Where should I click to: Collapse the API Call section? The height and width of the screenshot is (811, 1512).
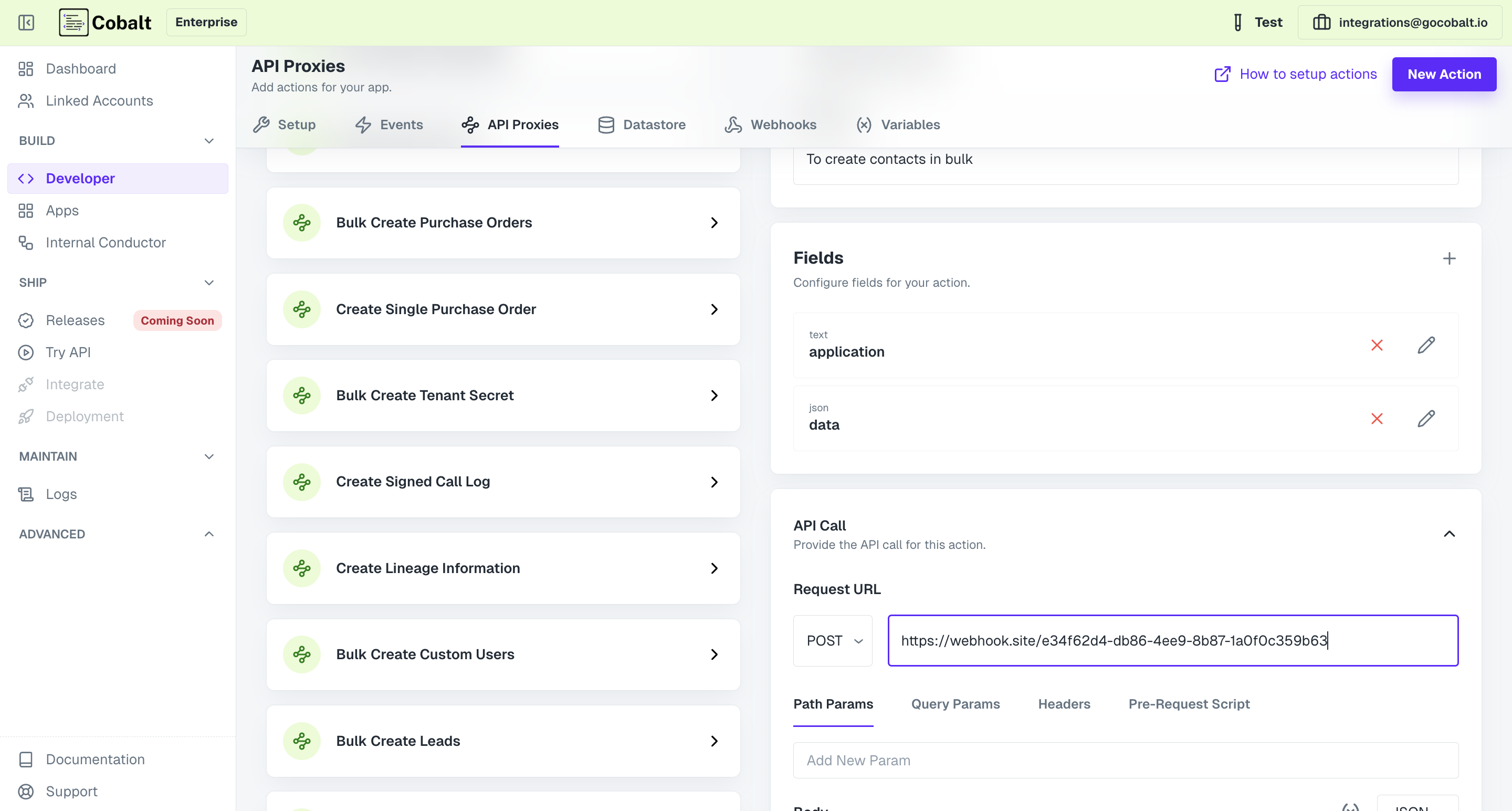(x=1449, y=534)
